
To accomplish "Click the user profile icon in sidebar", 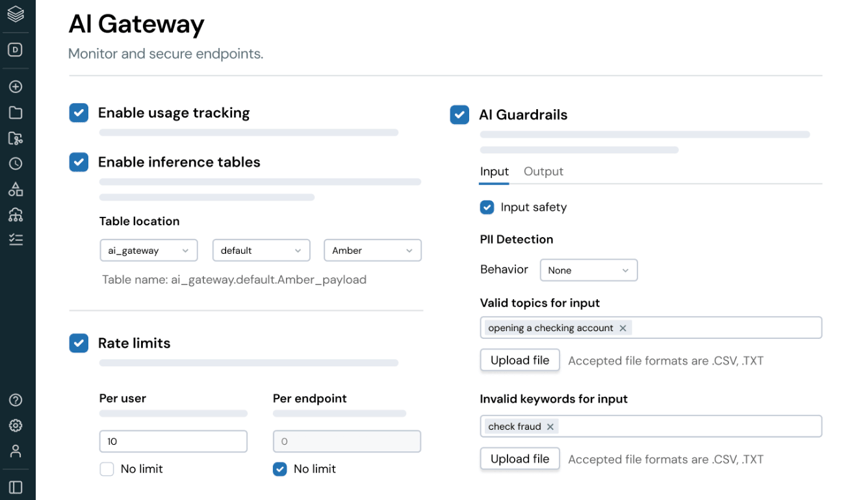I will (16, 451).
